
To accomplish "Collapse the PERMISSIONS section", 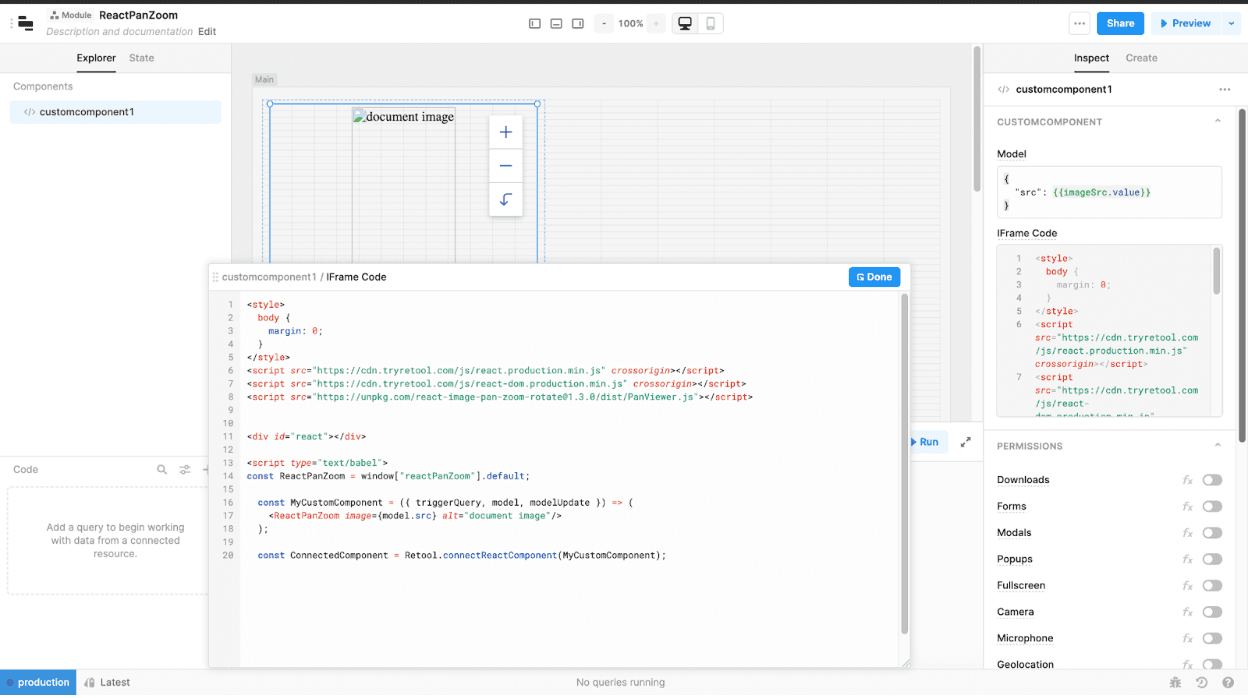I will (x=1217, y=446).
